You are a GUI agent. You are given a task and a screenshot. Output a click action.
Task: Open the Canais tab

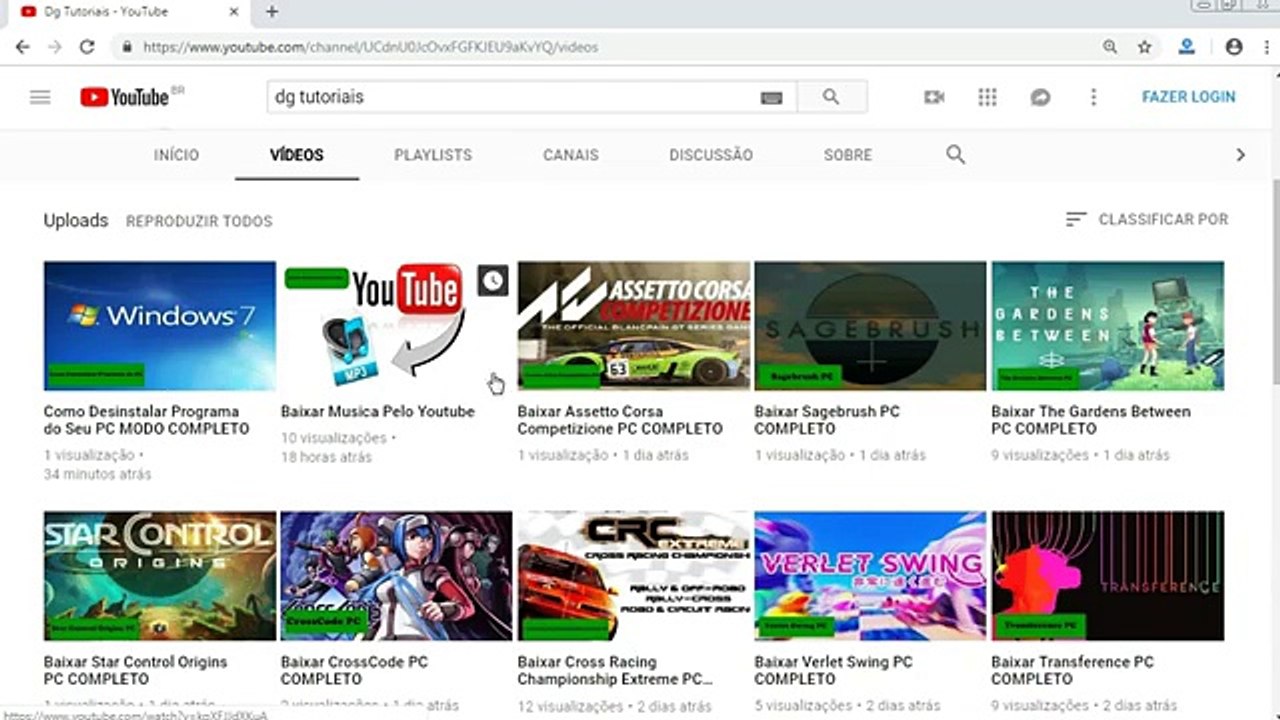571,155
